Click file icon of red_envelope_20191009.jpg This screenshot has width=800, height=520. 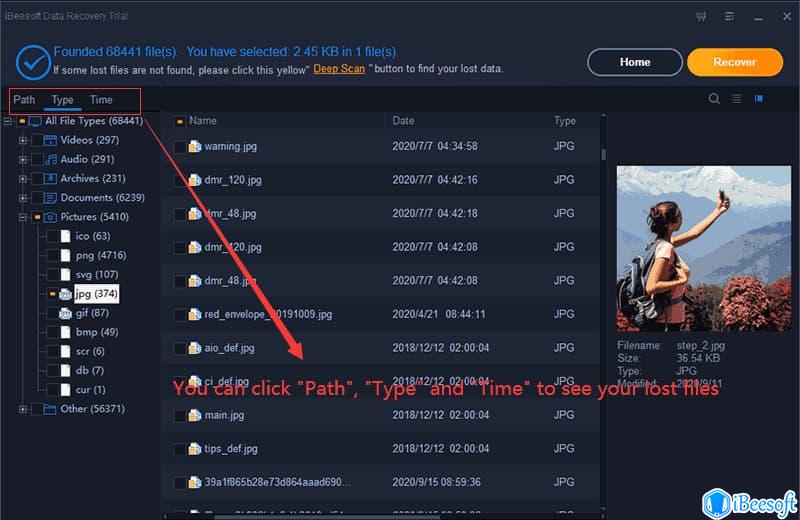[194, 315]
